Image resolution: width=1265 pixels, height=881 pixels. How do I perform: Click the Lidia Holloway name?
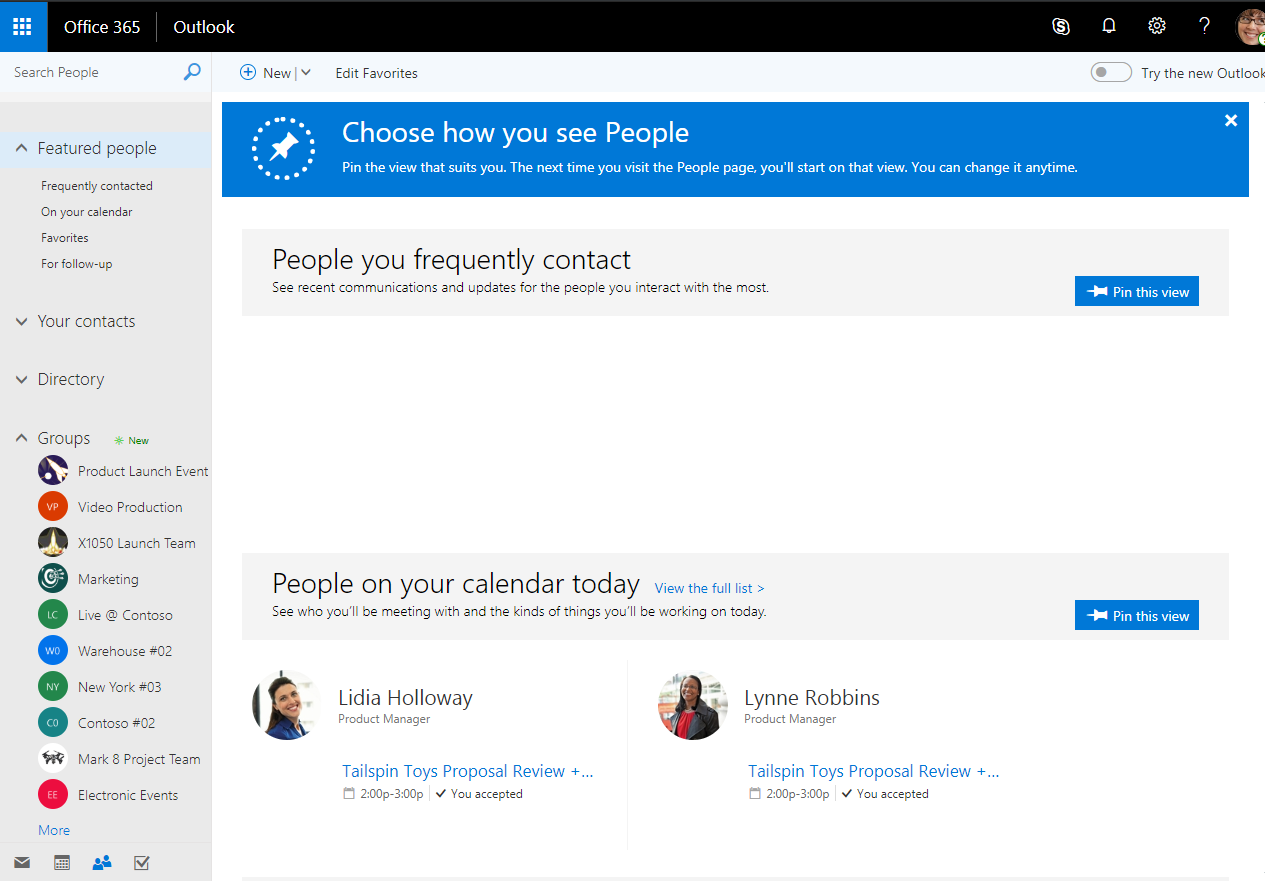pos(405,698)
